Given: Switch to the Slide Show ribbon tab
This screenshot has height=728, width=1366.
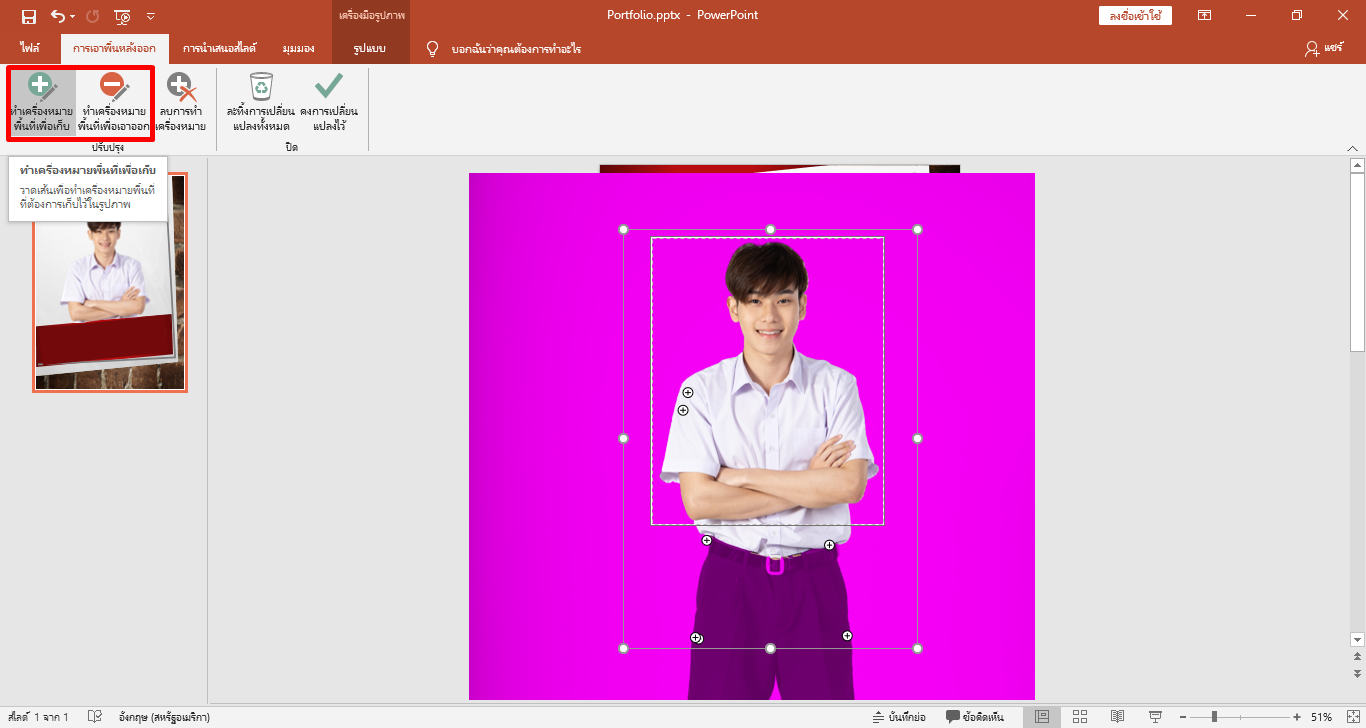Looking at the screenshot, I should pos(219,48).
